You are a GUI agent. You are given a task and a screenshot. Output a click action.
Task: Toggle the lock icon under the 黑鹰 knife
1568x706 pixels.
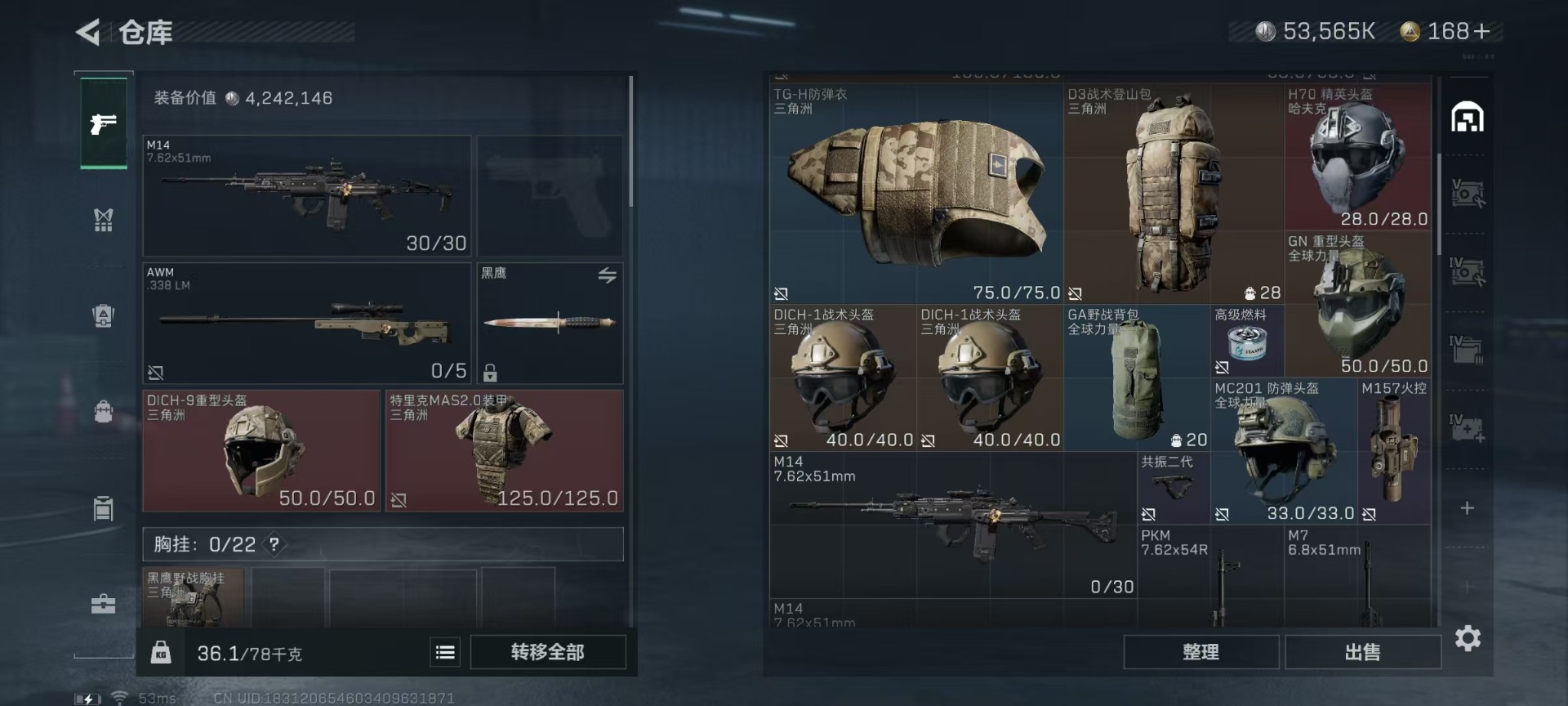(x=490, y=373)
